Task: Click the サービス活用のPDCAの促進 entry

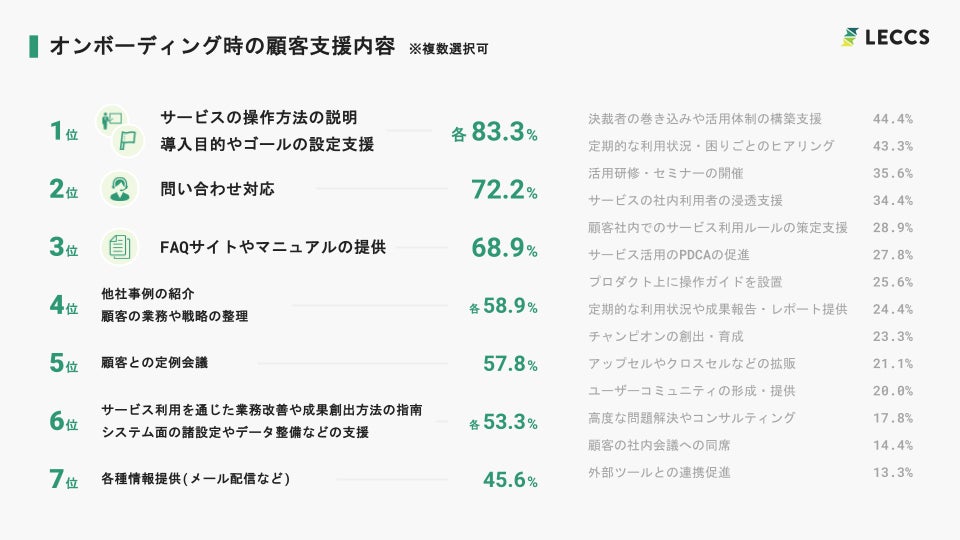Action: (x=669, y=255)
